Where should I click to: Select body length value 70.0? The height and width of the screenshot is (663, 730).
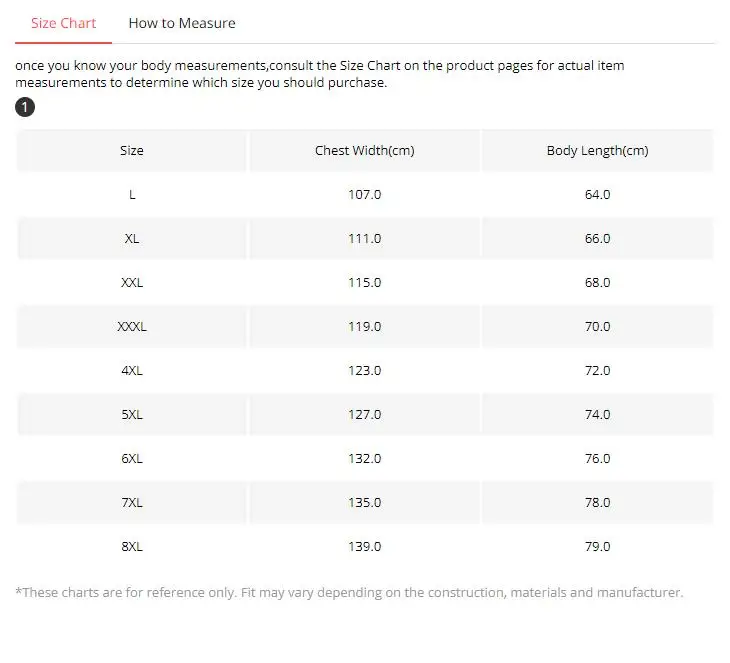(597, 327)
